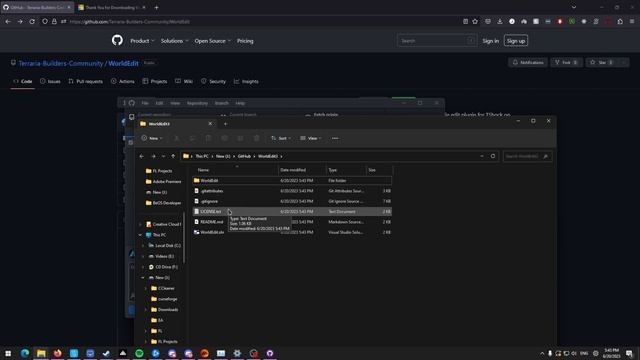
Task: Star the WorldEdit repository
Action: 602,62
